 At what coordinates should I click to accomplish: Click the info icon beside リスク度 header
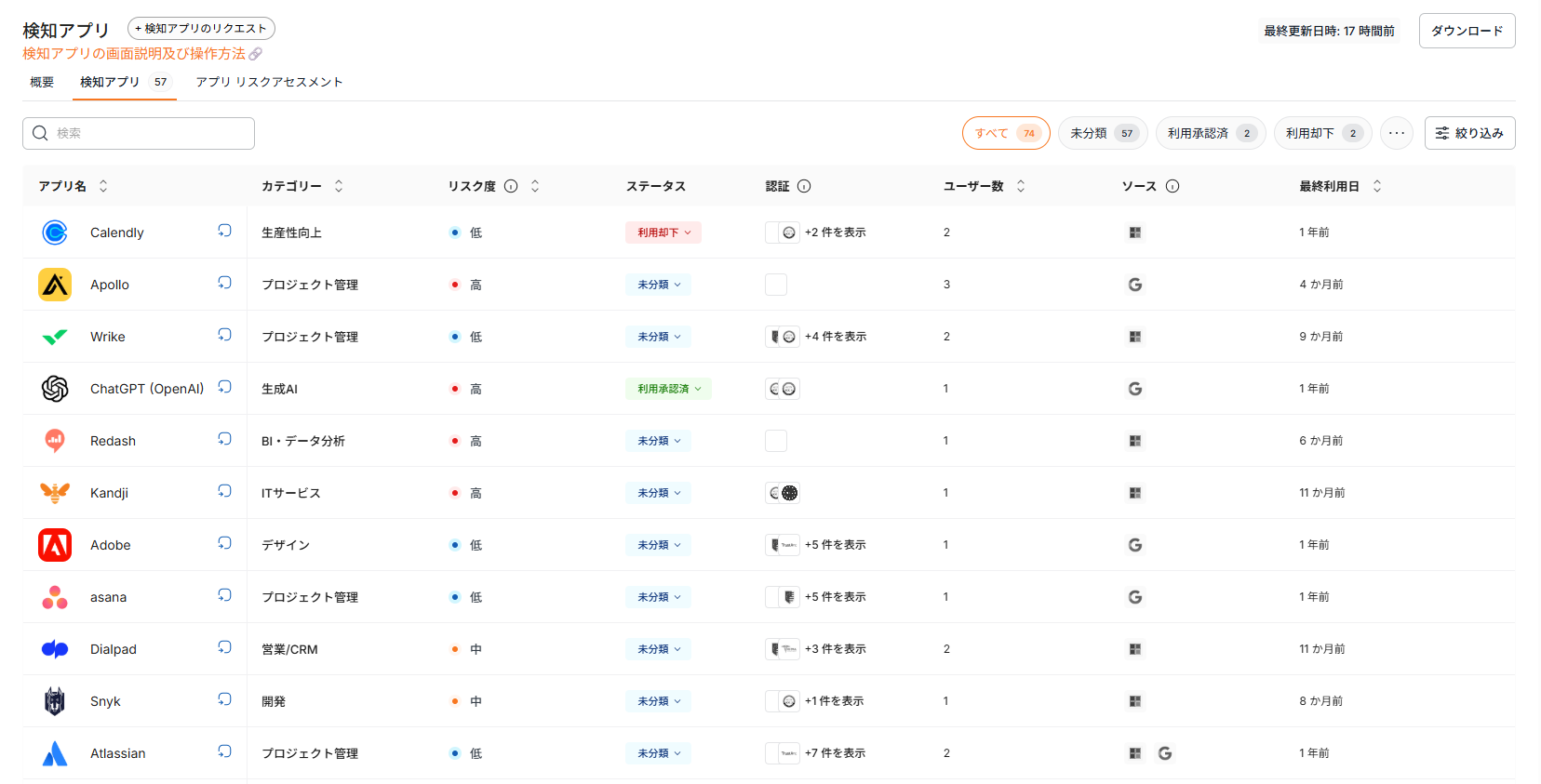[511, 186]
